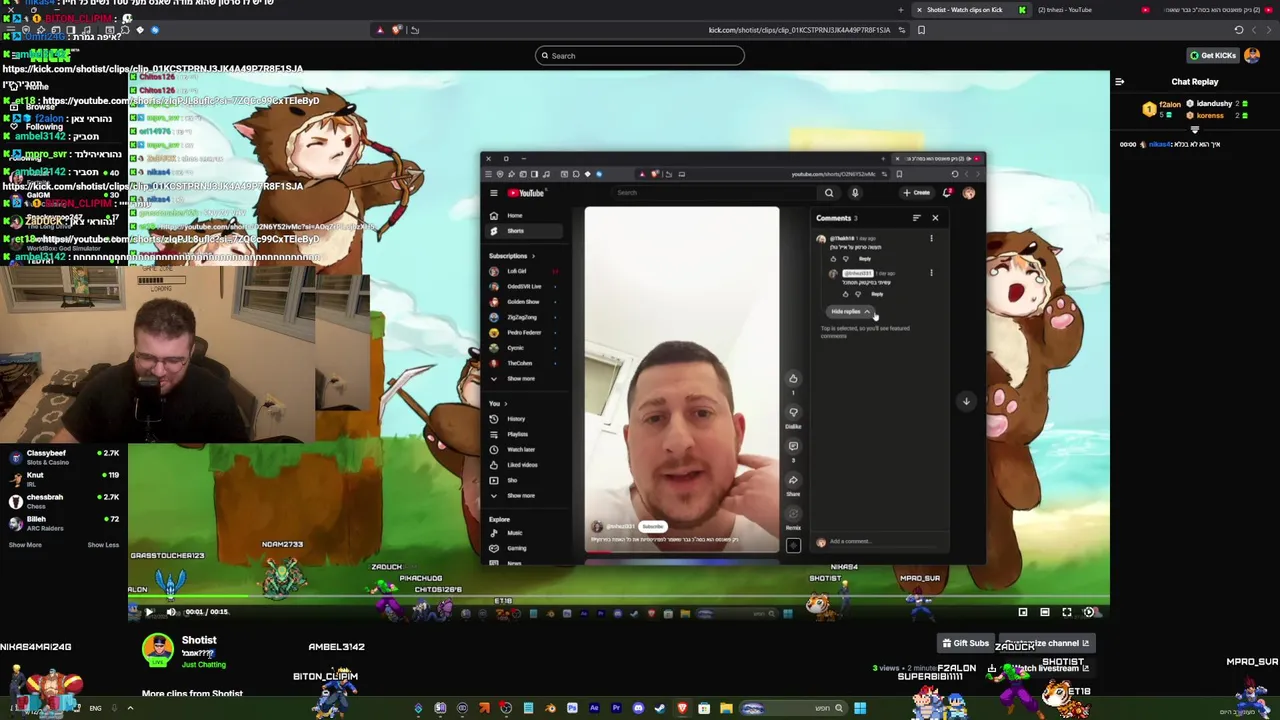Screen dimensions: 1280x720
Task: Click the YouTube logo
Action: tap(526, 193)
